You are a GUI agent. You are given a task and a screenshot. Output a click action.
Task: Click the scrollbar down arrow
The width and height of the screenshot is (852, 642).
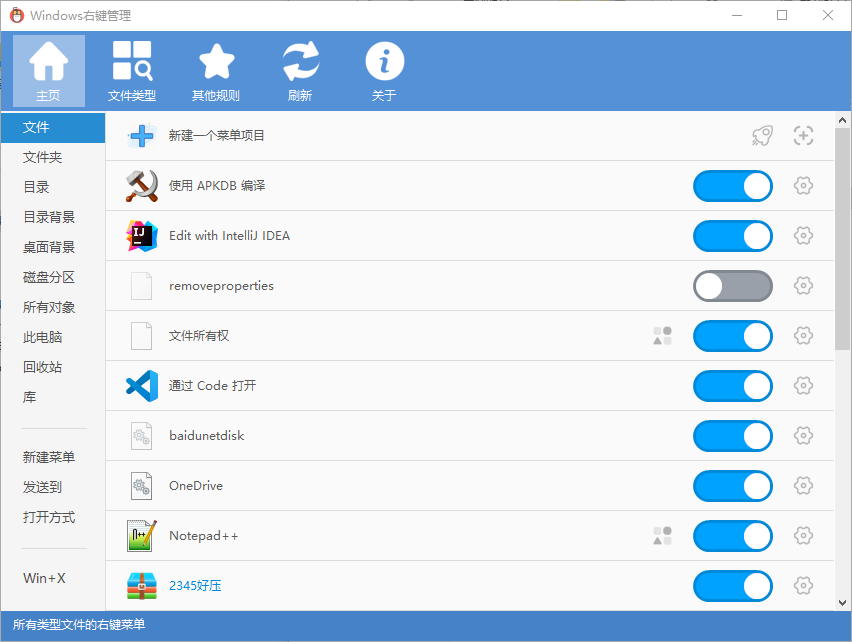pyautogui.click(x=842, y=603)
